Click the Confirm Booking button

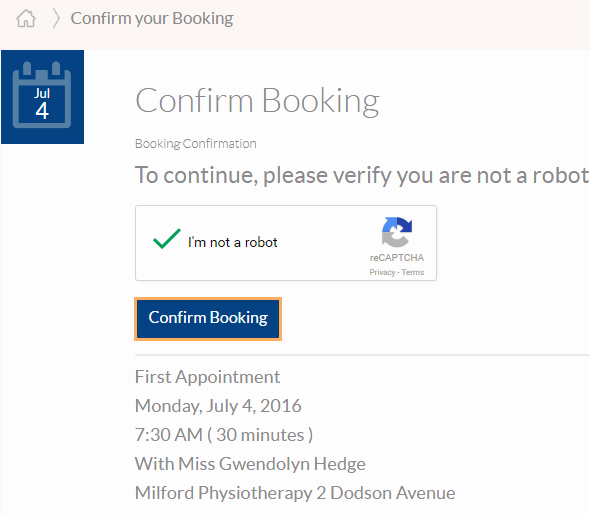tap(208, 319)
